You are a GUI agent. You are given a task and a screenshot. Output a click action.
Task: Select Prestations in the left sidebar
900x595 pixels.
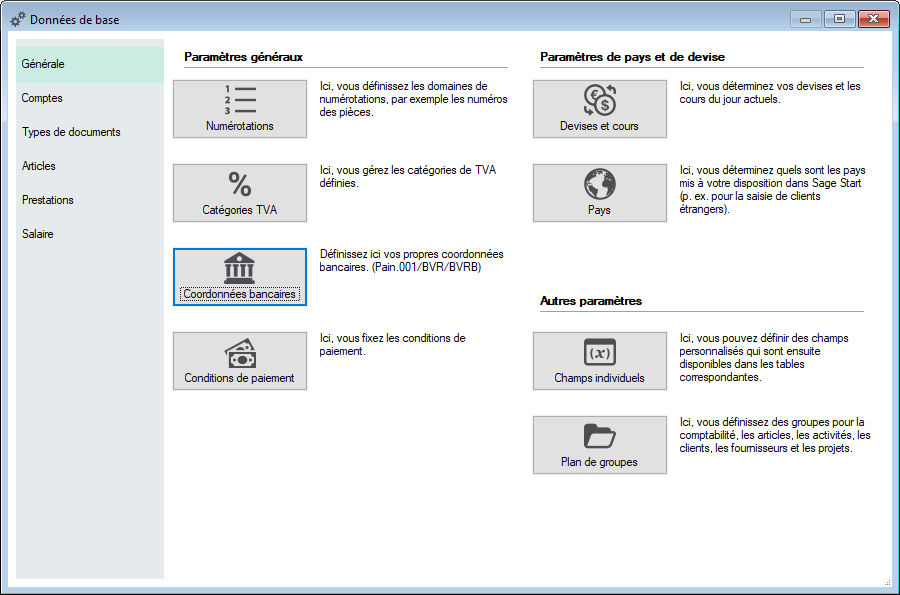pyautogui.click(x=90, y=200)
